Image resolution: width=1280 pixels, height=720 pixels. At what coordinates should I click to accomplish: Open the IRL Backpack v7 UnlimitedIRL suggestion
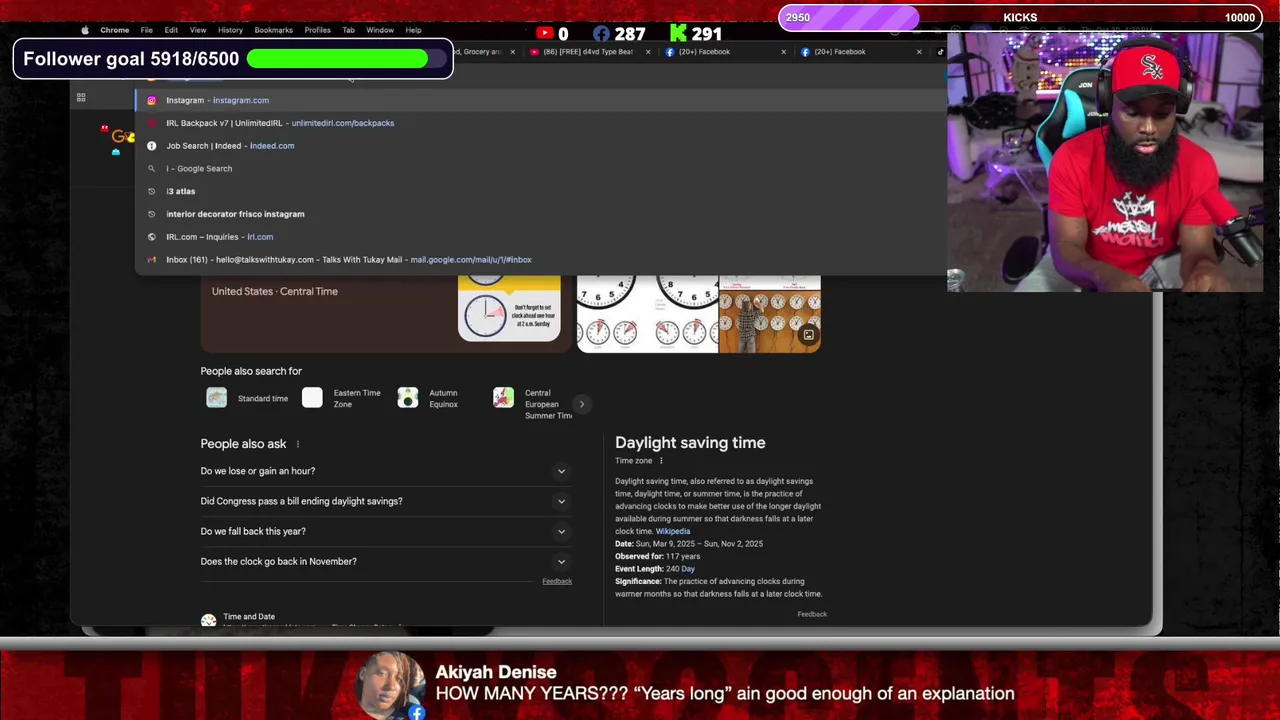[540, 123]
